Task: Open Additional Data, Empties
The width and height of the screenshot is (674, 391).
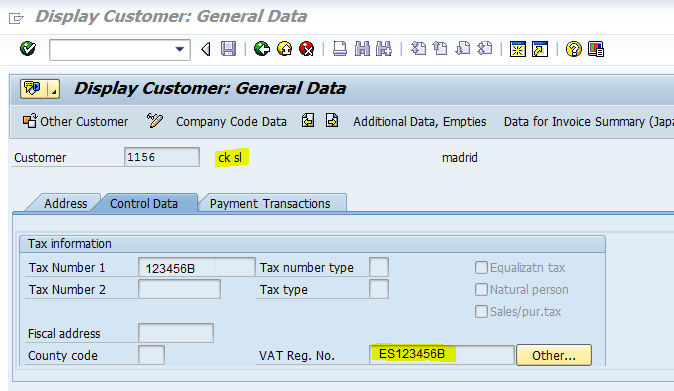Action: pyautogui.click(x=420, y=122)
